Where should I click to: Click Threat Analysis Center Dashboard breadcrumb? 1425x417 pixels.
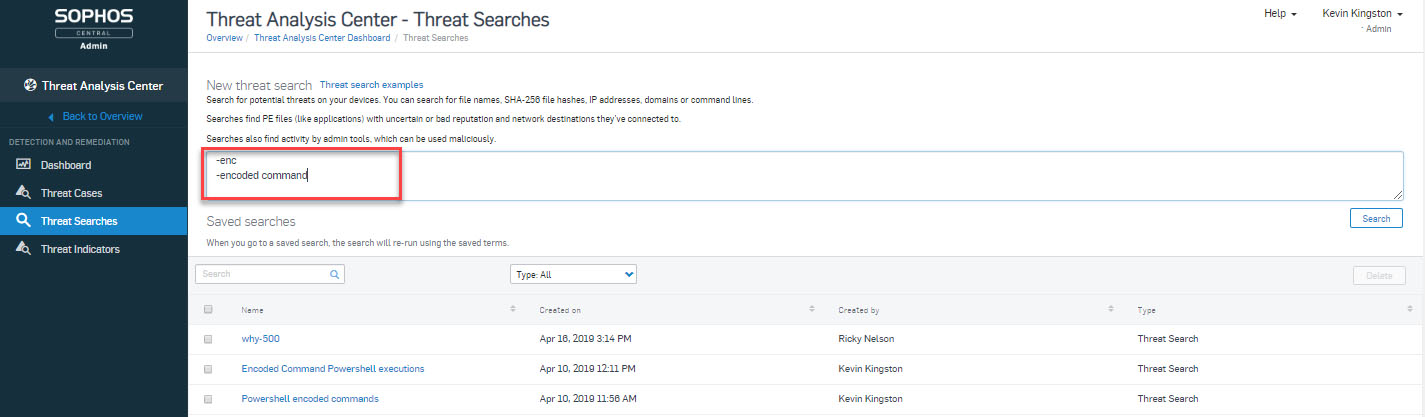(321, 38)
